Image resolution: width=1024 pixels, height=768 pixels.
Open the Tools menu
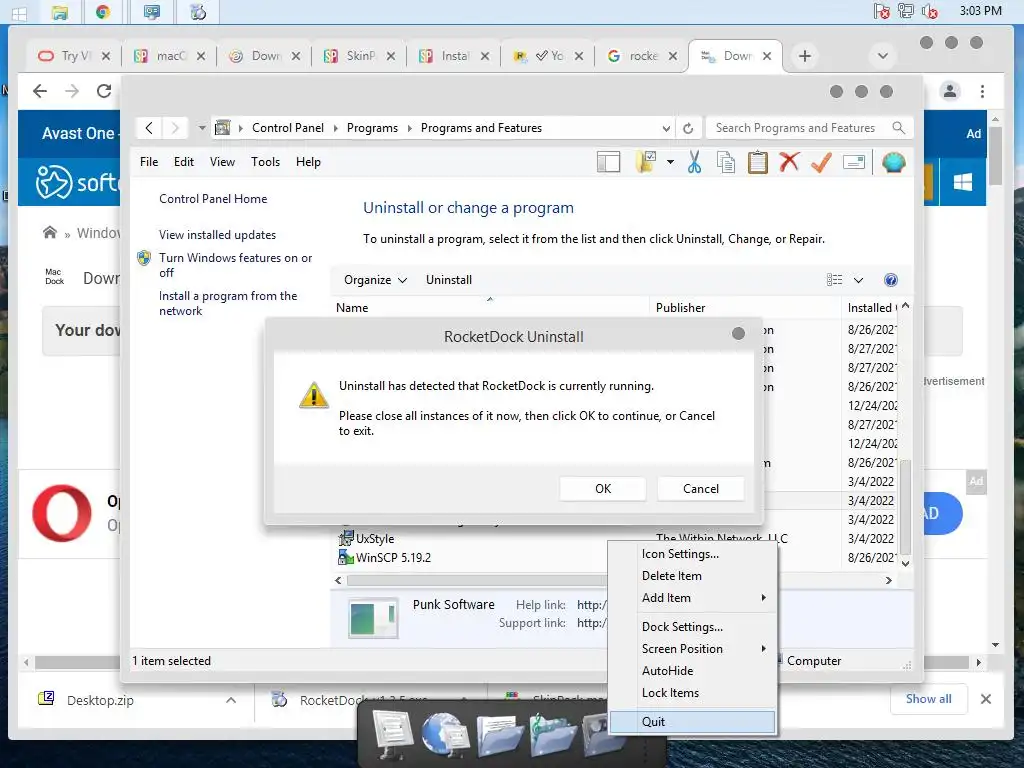pos(265,162)
